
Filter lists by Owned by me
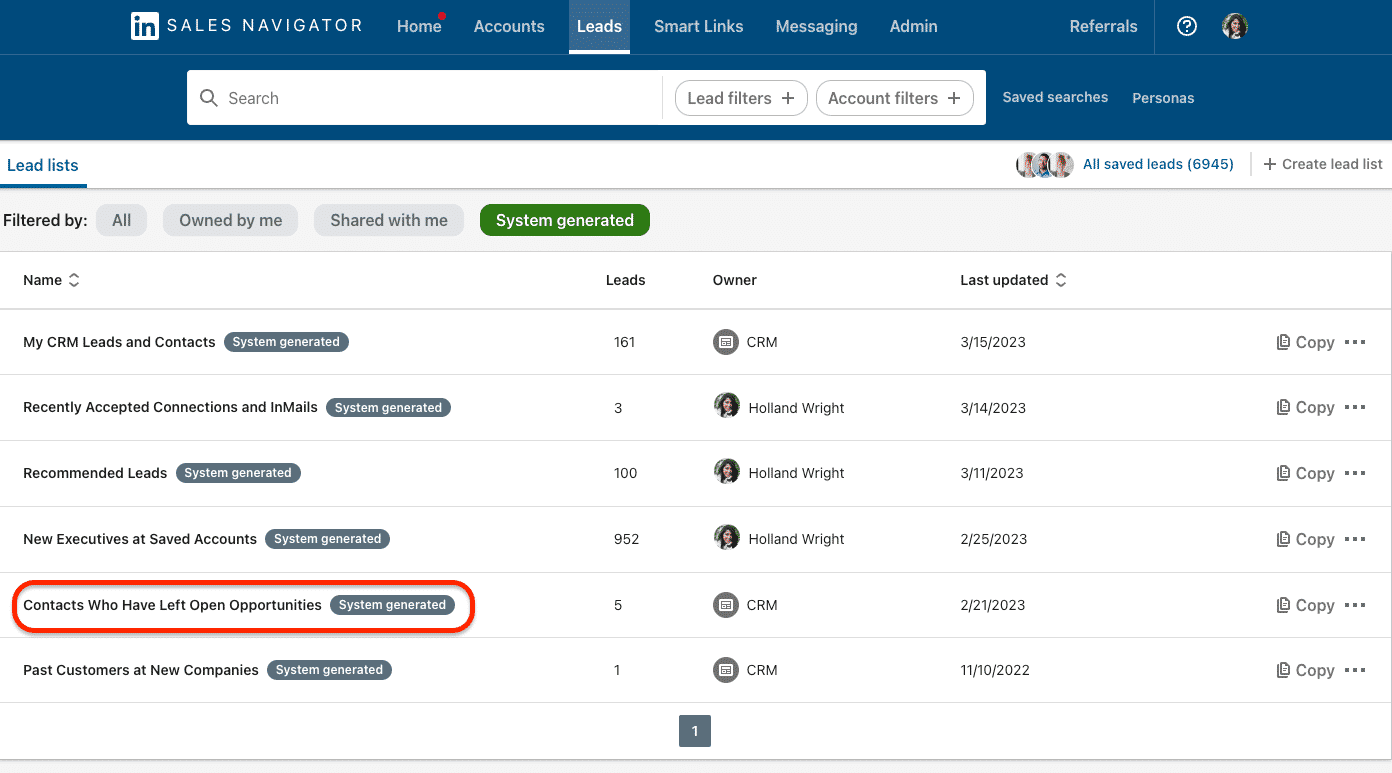pyautogui.click(x=231, y=220)
